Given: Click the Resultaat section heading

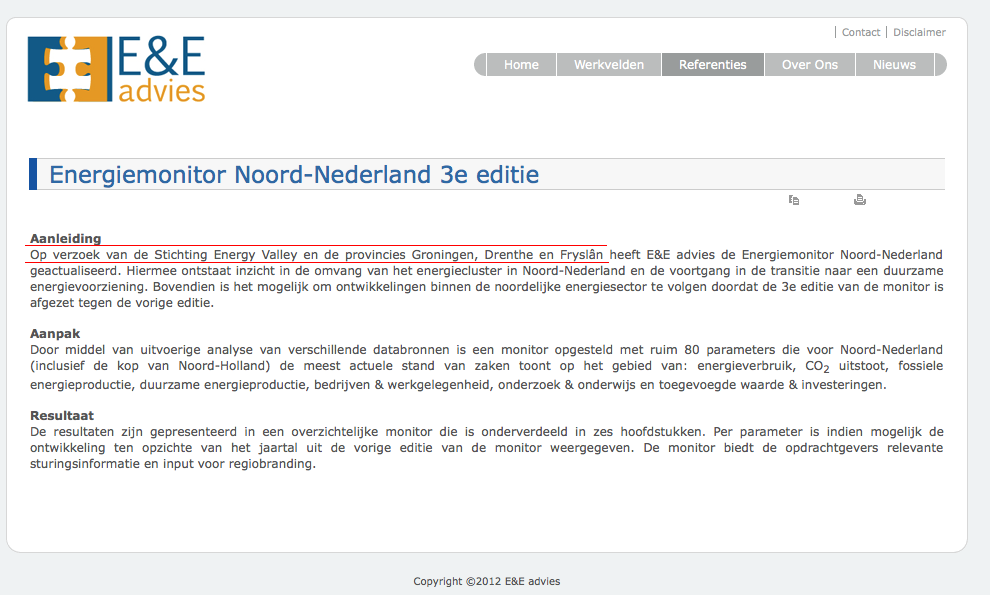Looking at the screenshot, I should coord(62,415).
